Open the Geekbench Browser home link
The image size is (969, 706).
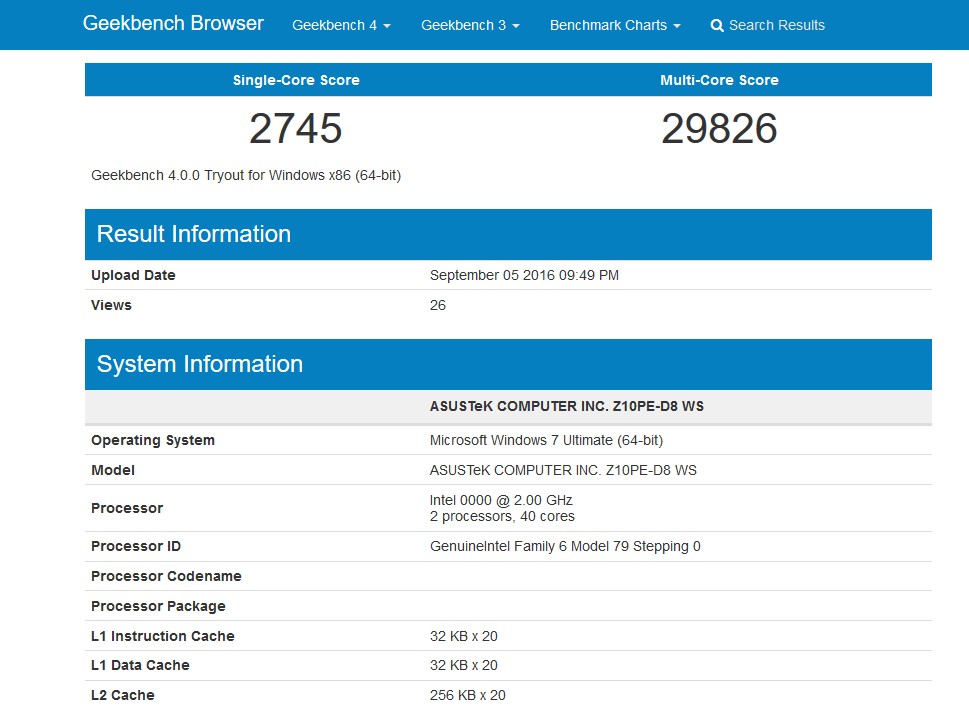[173, 23]
